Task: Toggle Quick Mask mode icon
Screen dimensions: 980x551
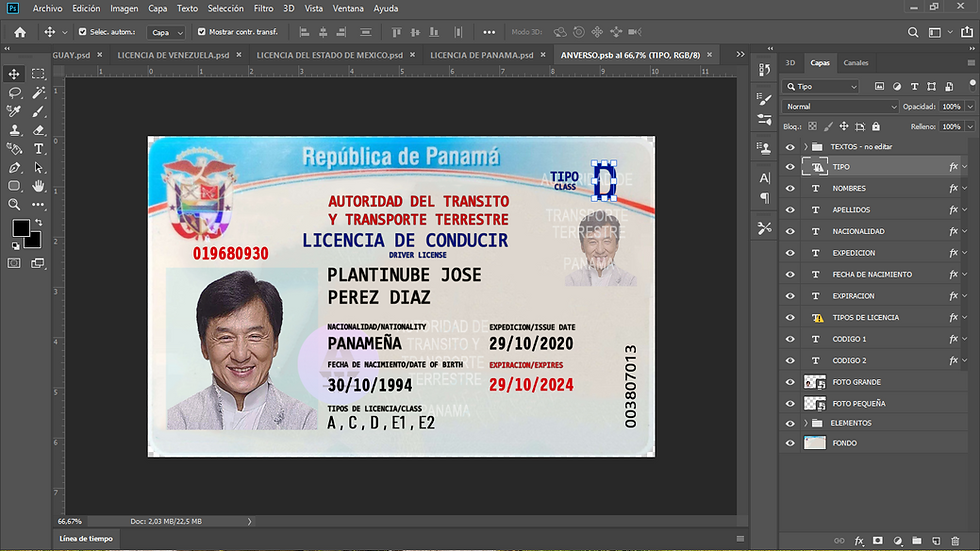Action: 14,263
